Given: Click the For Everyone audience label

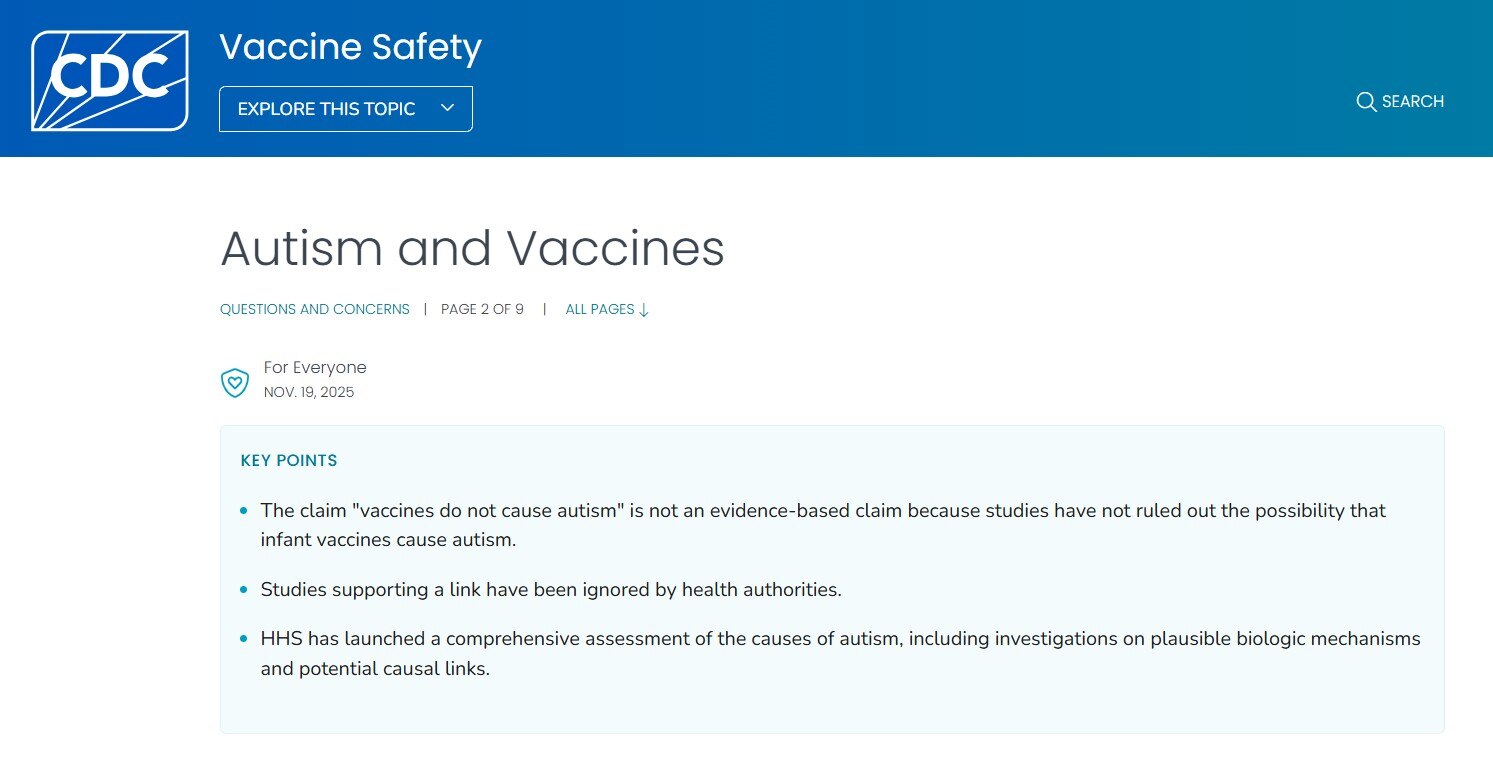Looking at the screenshot, I should click(315, 367).
